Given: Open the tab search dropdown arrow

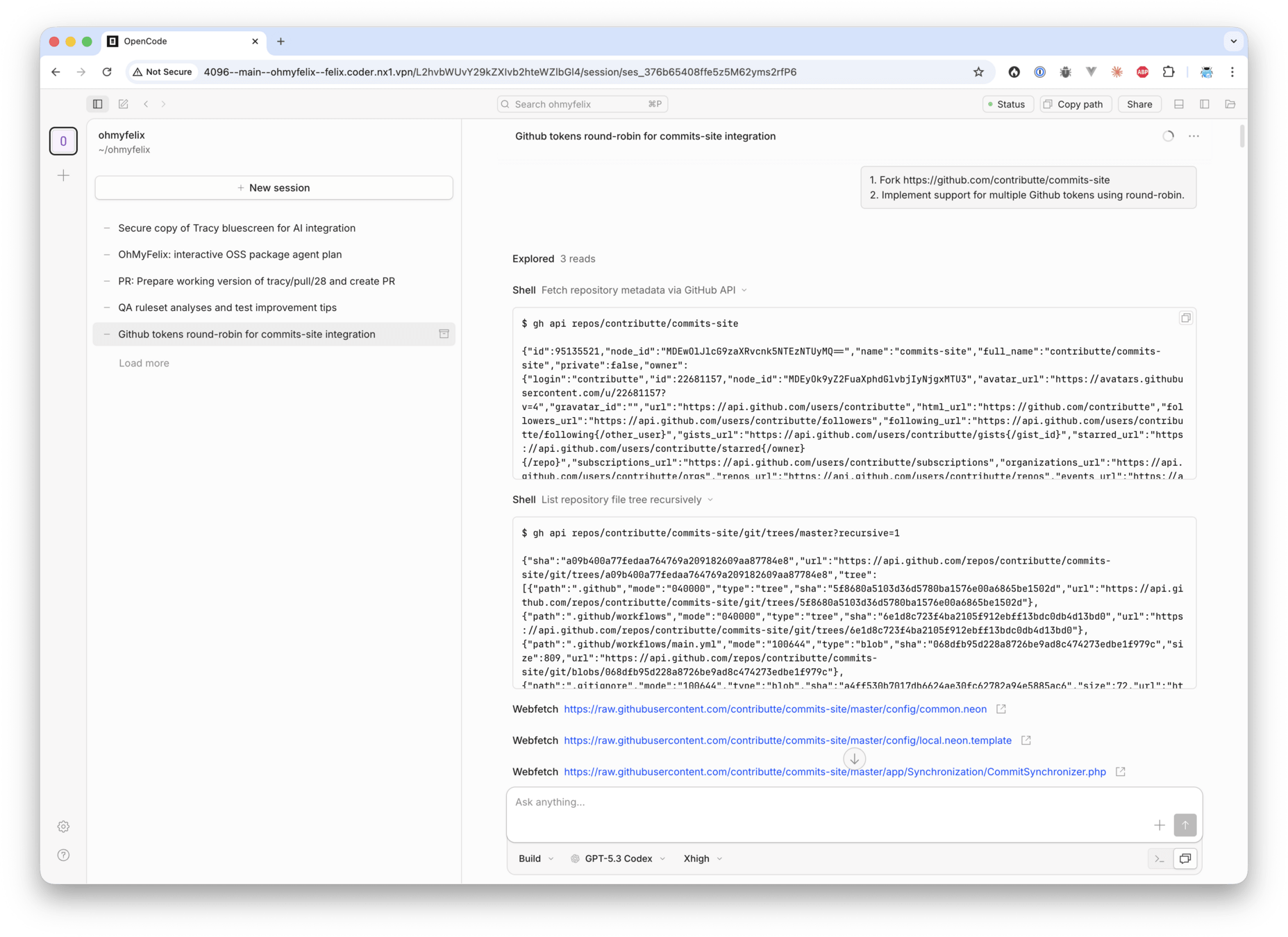Looking at the screenshot, I should 1233,42.
